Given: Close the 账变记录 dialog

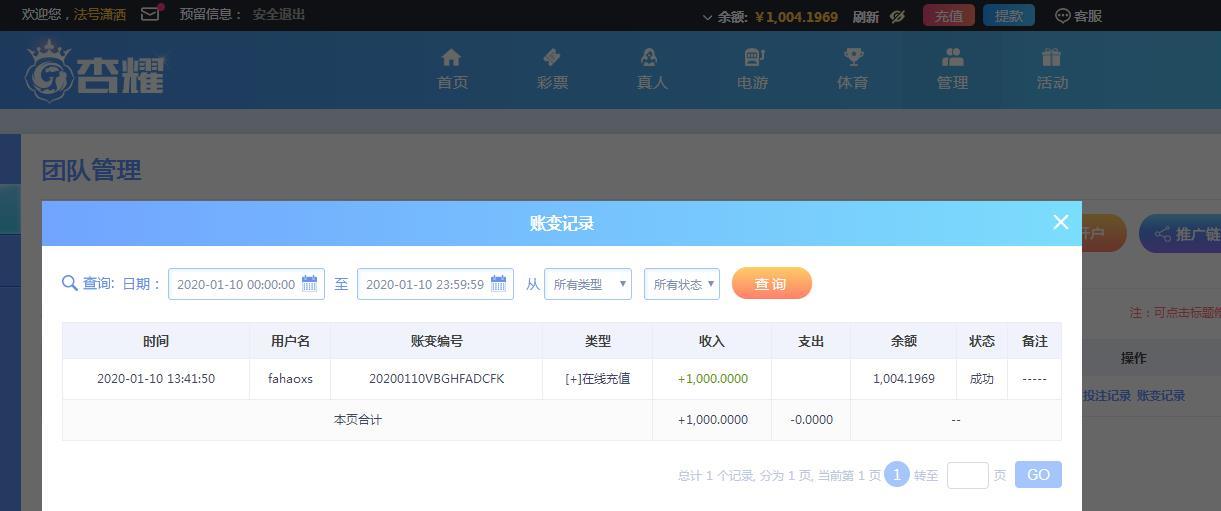Looking at the screenshot, I should 1061,222.
